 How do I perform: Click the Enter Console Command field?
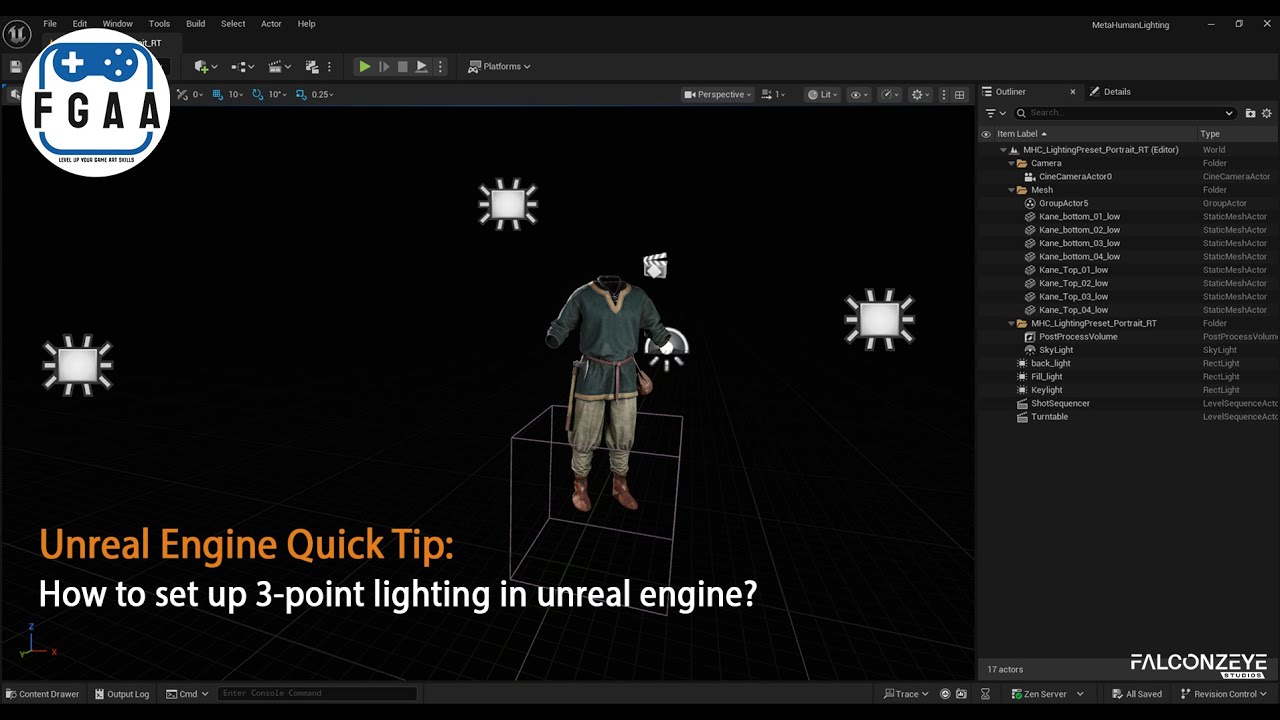(318, 694)
